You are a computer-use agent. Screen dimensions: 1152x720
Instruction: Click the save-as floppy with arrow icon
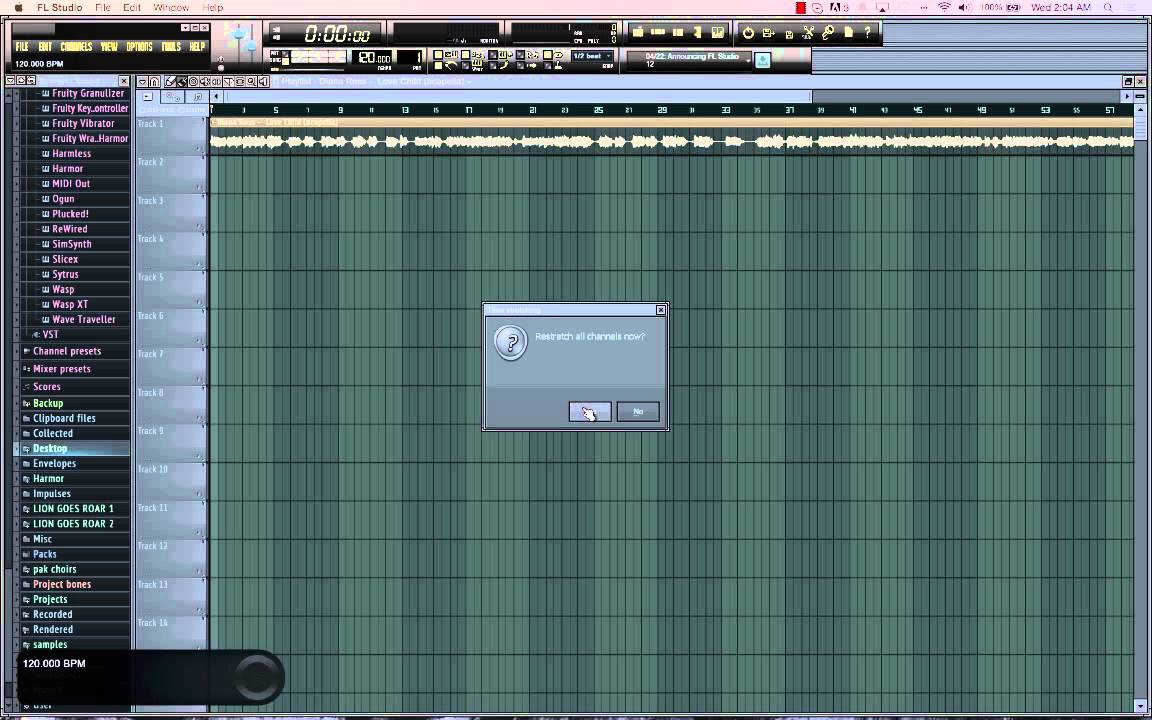[x=768, y=33]
